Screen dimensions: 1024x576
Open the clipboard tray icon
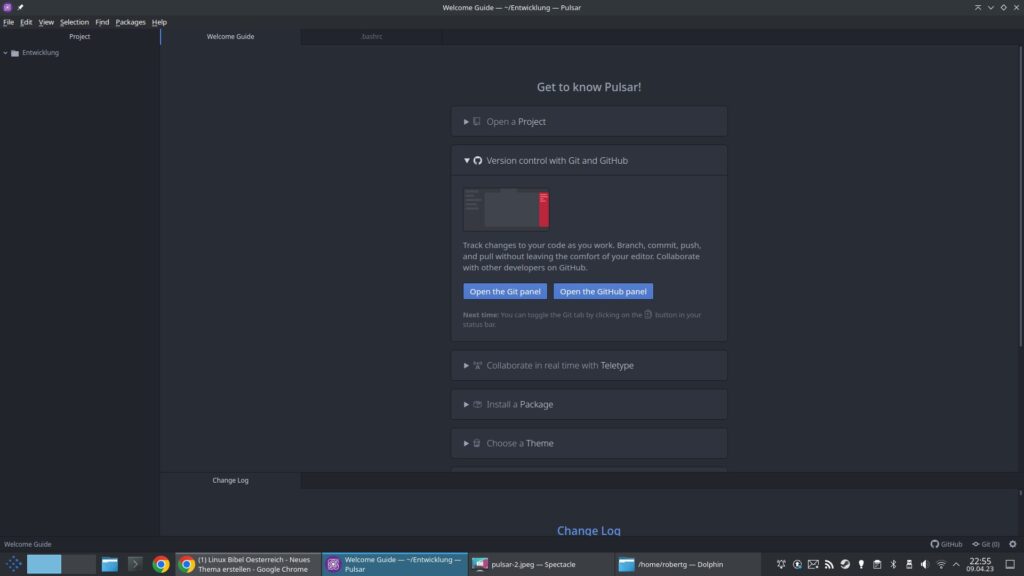877,564
